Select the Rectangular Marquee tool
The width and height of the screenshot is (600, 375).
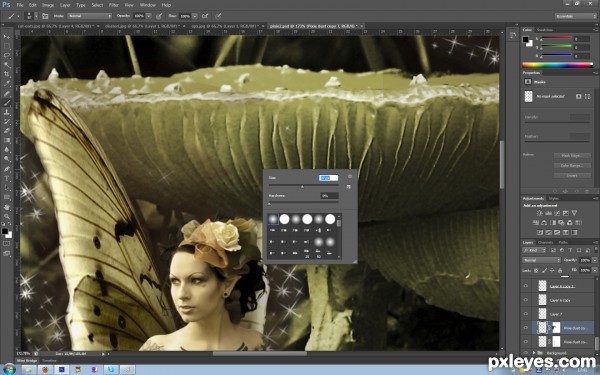7,46
